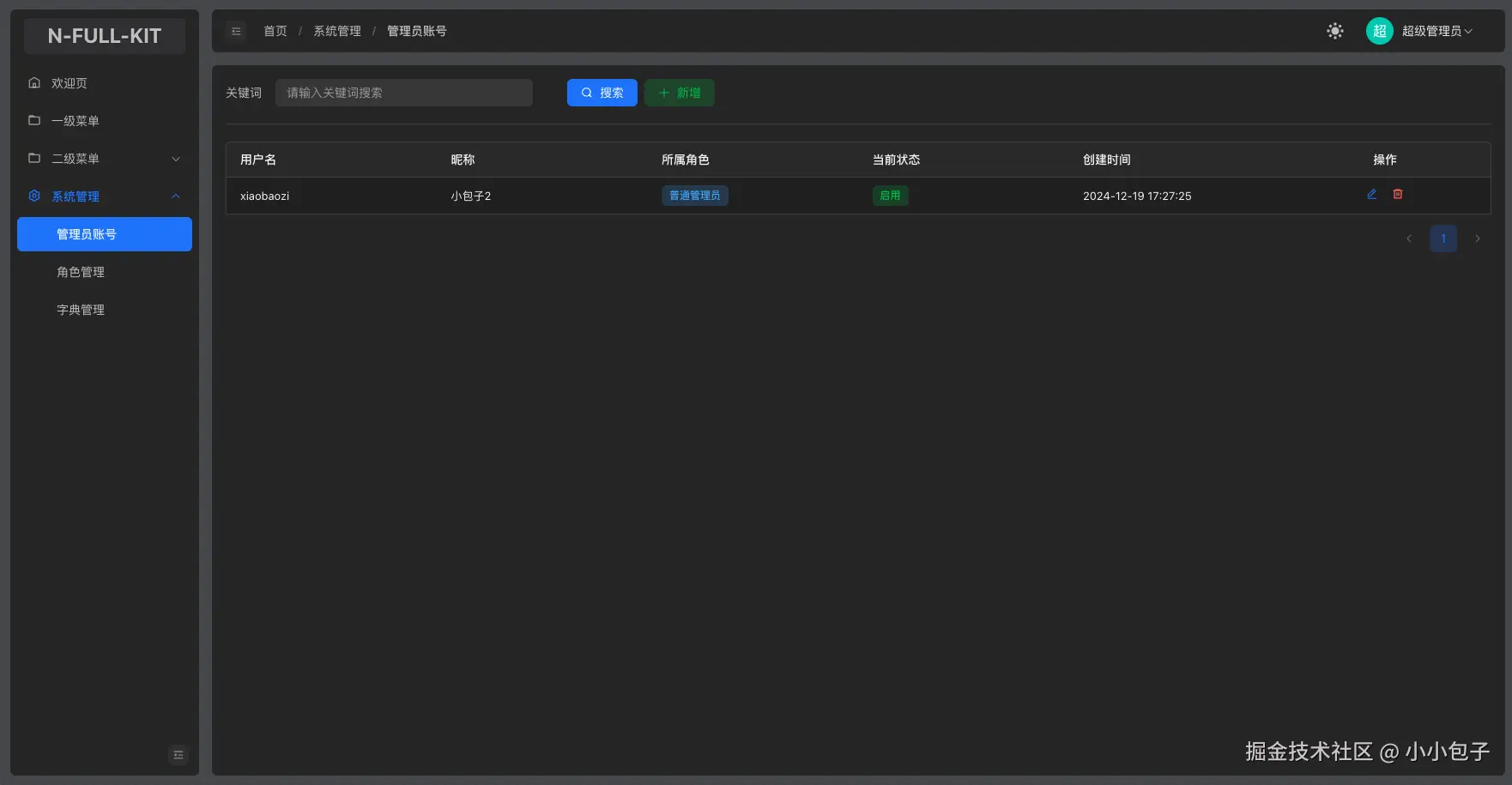Image resolution: width=1512 pixels, height=785 pixels.
Task: Click the sidebar collapse icon at bottom left
Action: [x=178, y=756]
